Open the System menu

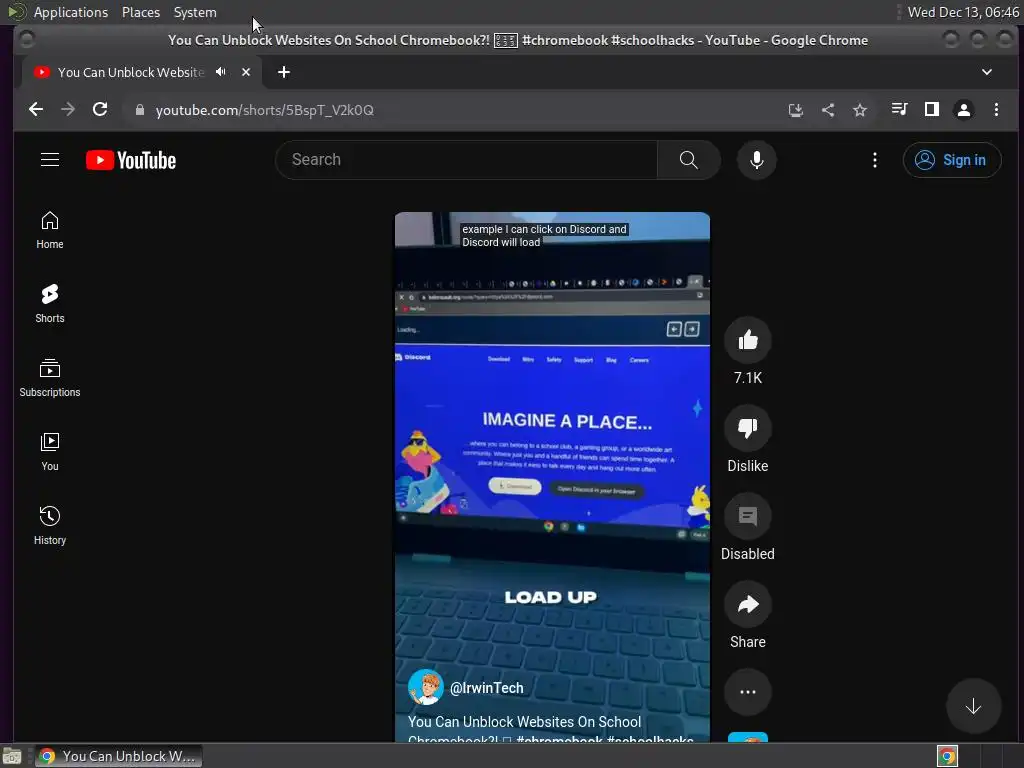pos(195,12)
